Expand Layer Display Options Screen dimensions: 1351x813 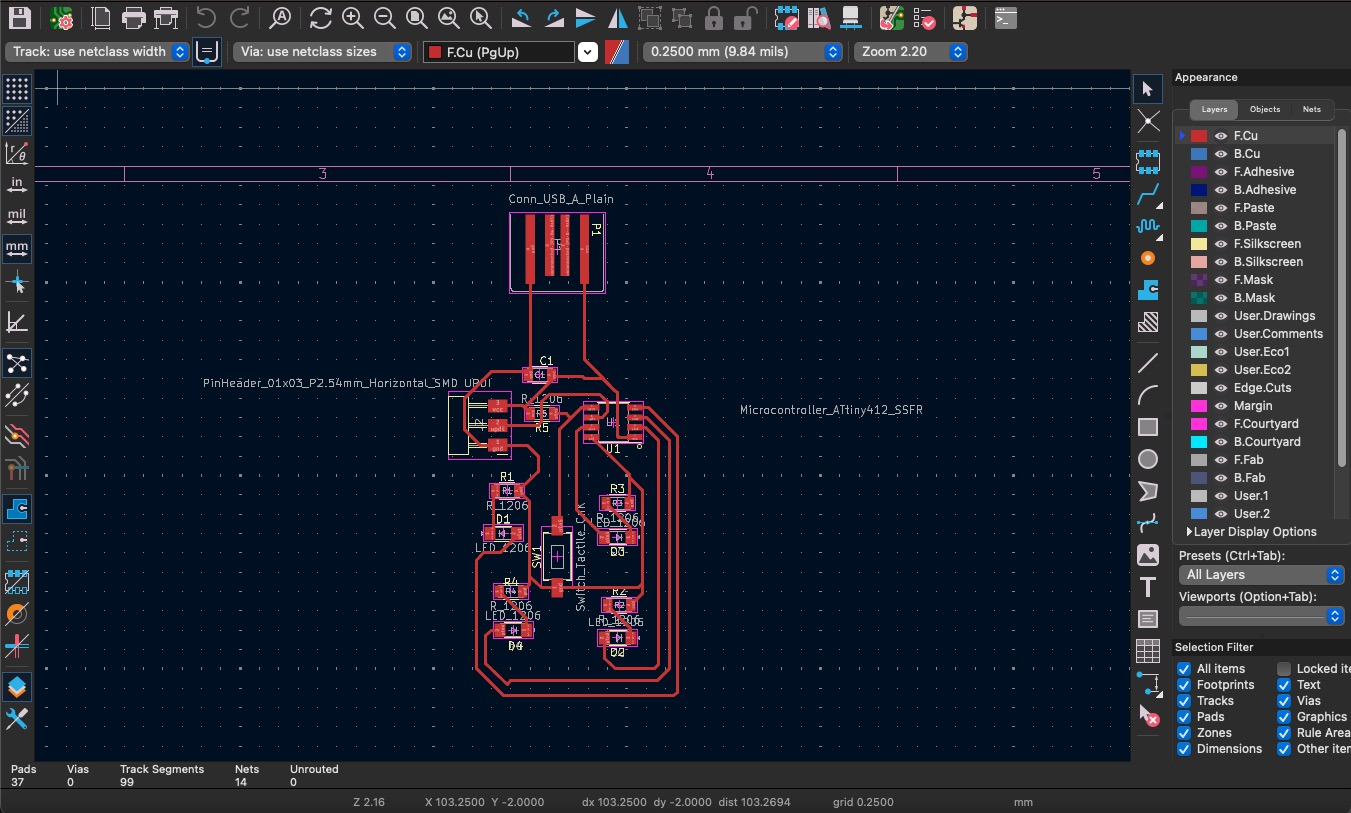[1252, 532]
